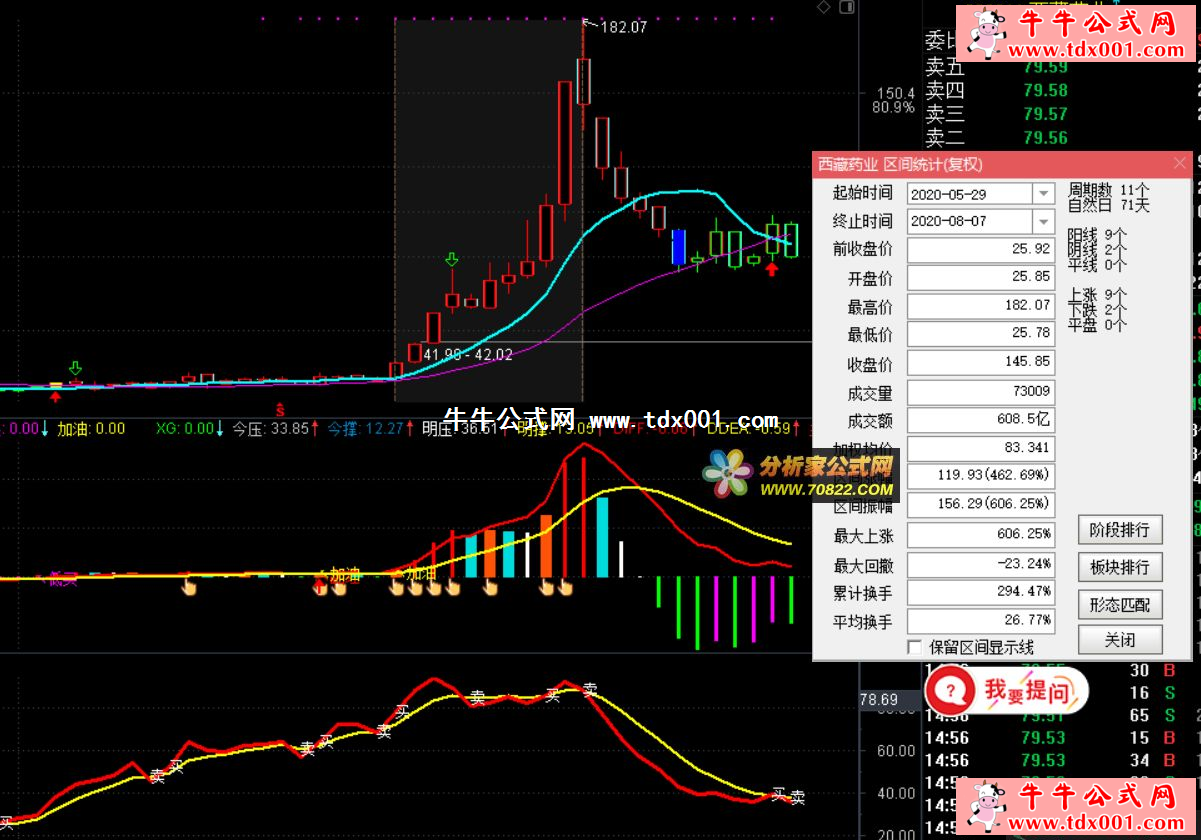The width and height of the screenshot is (1201, 840).
Task: Click the 182.07 peak price label
Action: coord(623,27)
